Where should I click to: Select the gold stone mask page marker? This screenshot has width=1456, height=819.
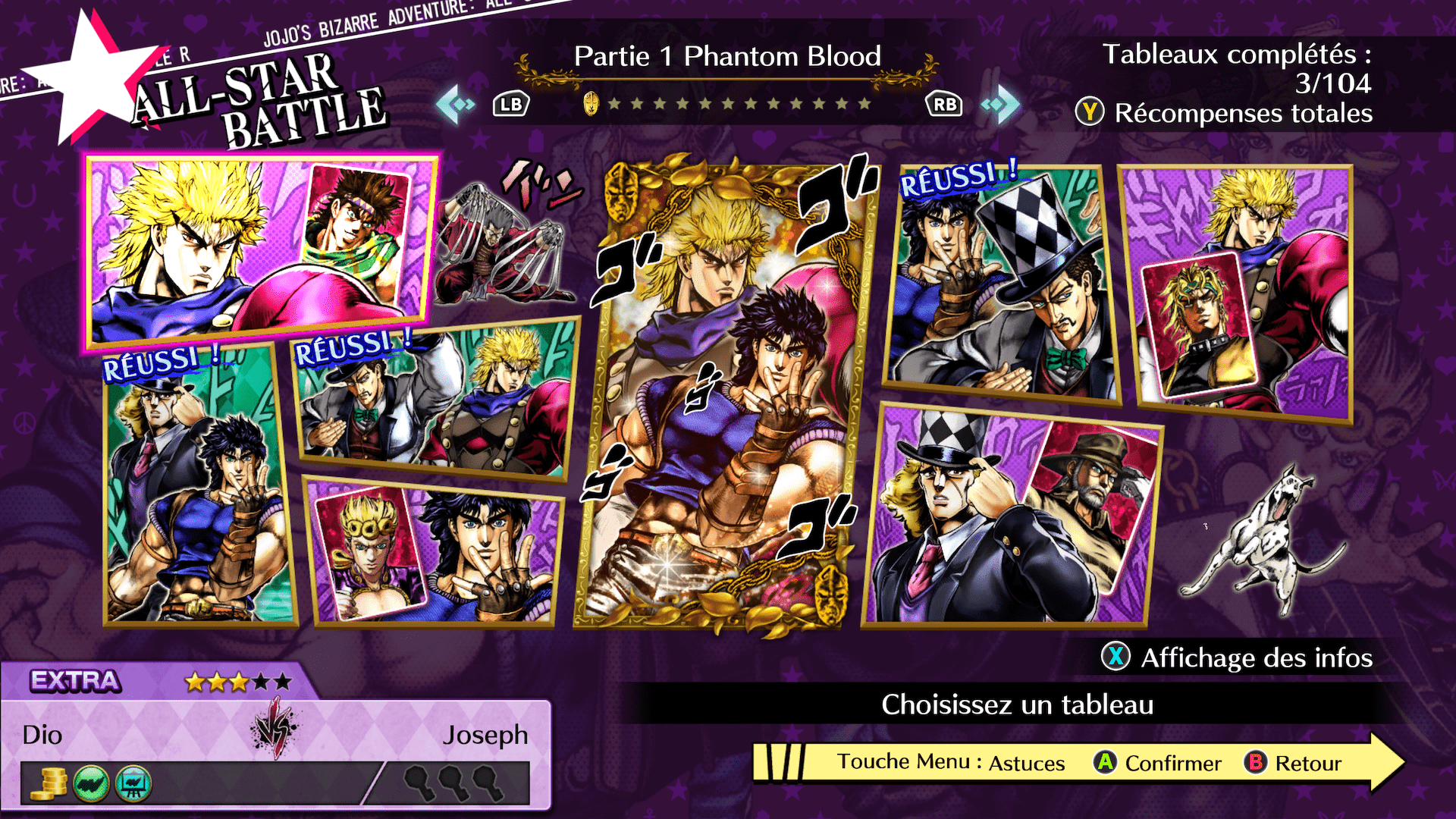[x=591, y=104]
